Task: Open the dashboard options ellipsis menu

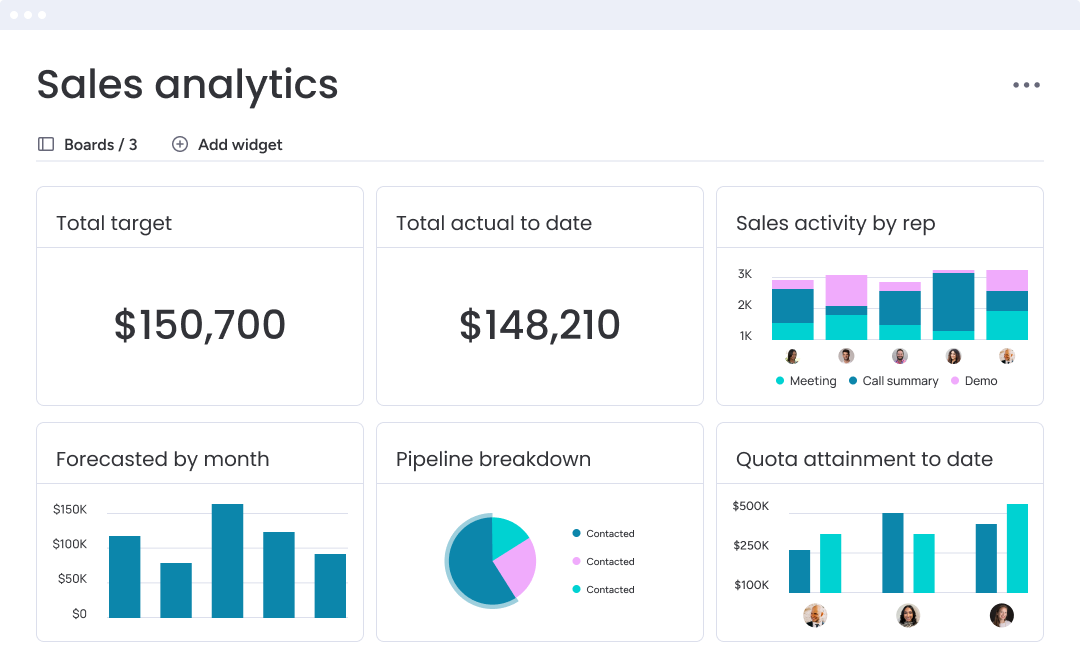Action: (x=1026, y=84)
